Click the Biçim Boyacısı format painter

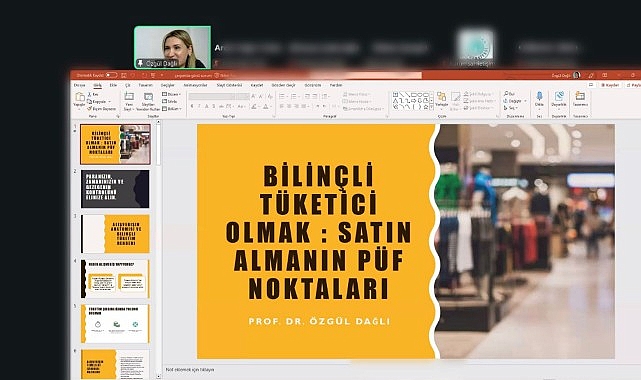click(102, 109)
